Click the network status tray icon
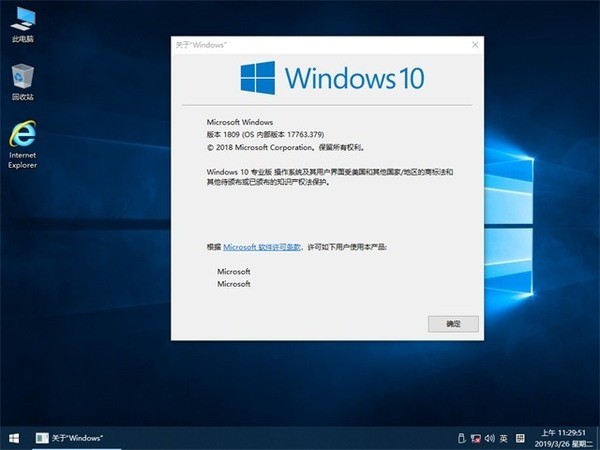The image size is (600, 450). tap(475, 438)
